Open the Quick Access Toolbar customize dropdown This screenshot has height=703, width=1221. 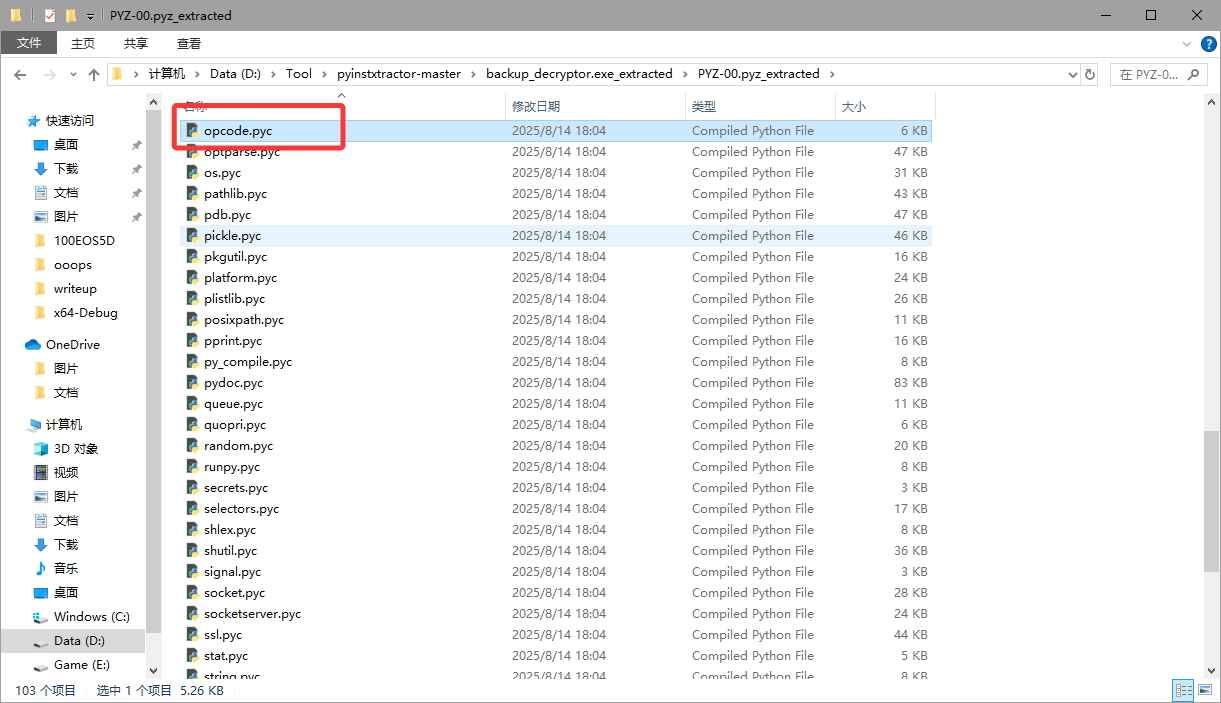90,16
